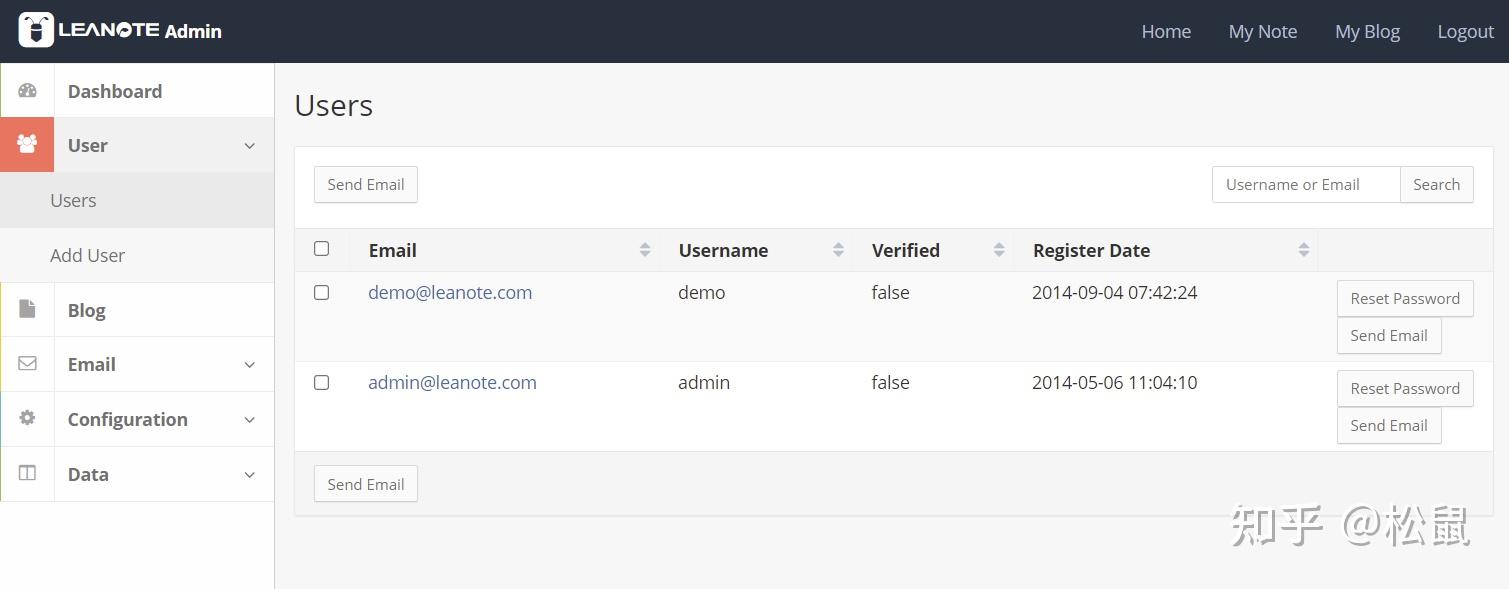Image resolution: width=1509 pixels, height=589 pixels.
Task: Focus the Username or Email search field
Action: 1305,184
